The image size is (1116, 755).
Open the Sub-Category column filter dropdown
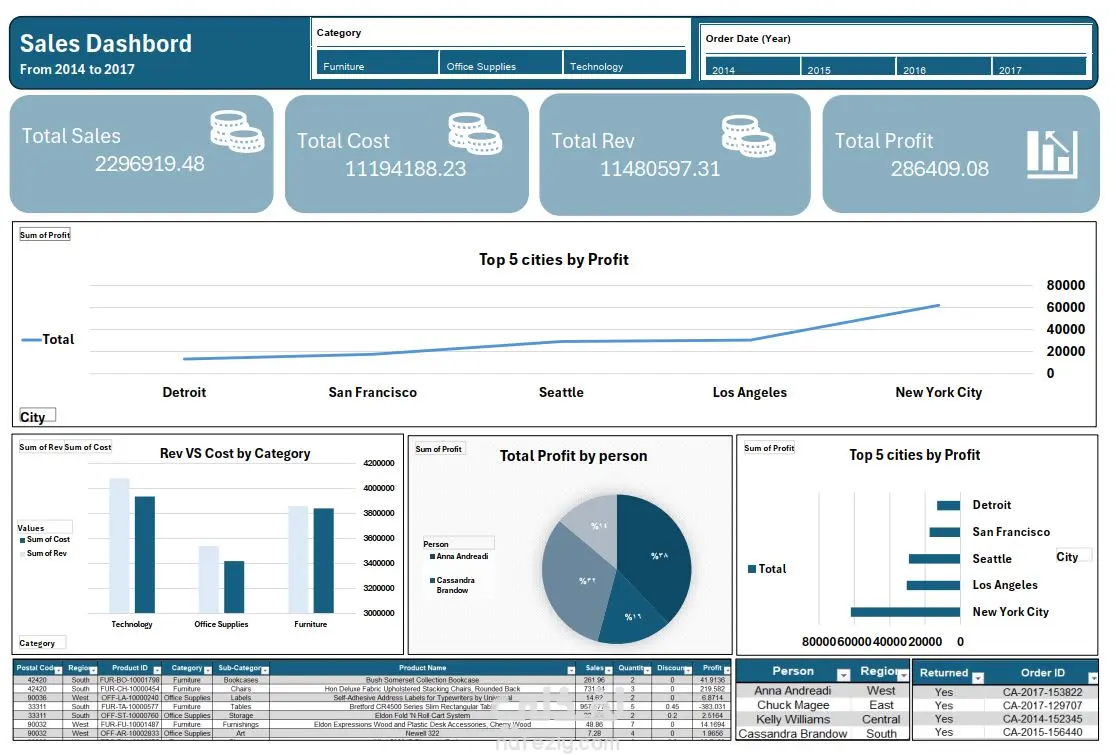[x=265, y=670]
